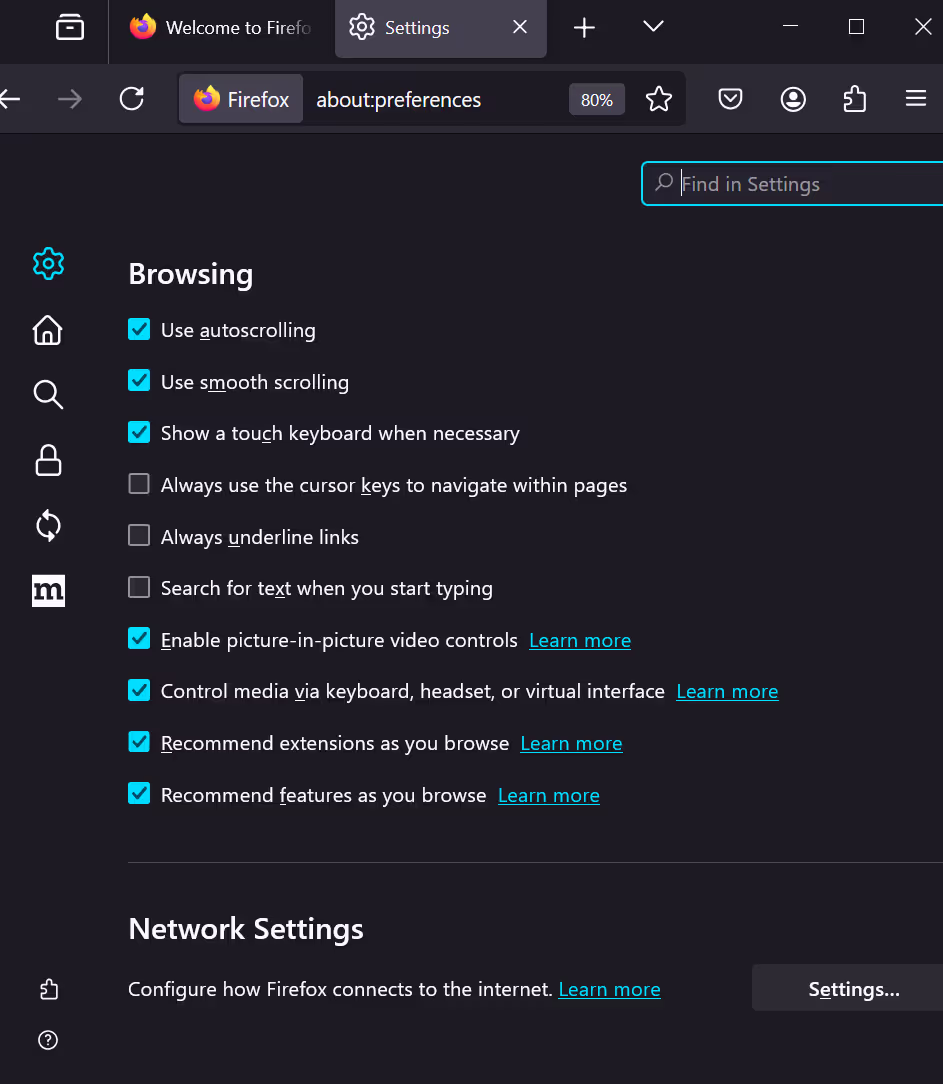Open More from Mozilla category
The height and width of the screenshot is (1084, 943).
pos(48,590)
